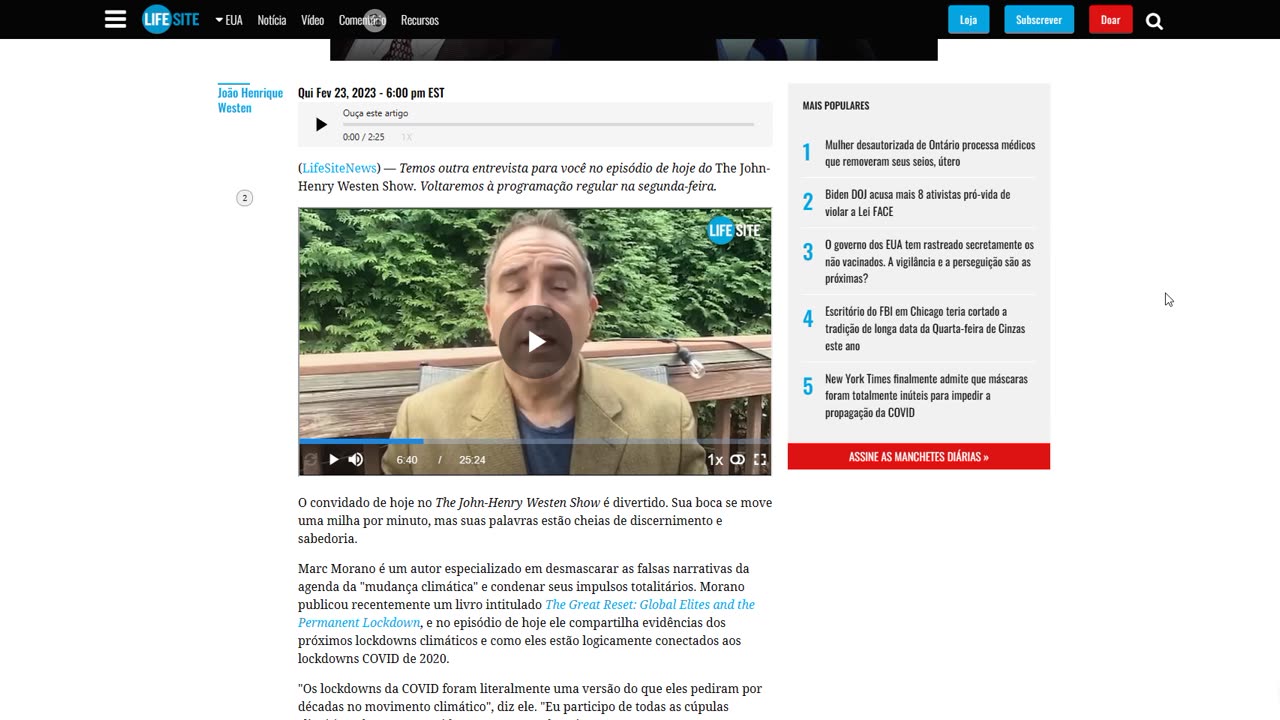Image resolution: width=1280 pixels, height=720 pixels.
Task: Click the 'Mais Populares' heading
Action: [x=836, y=105]
